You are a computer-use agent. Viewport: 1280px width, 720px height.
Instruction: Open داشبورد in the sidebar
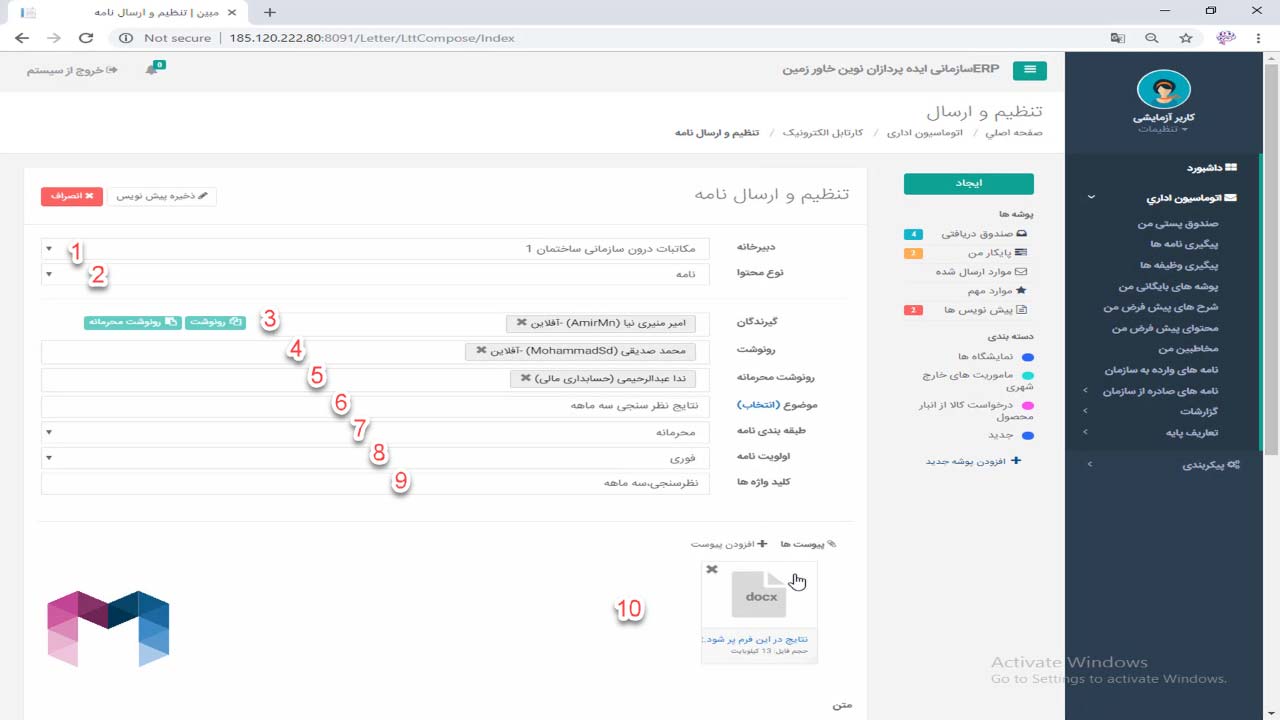[1212, 168]
